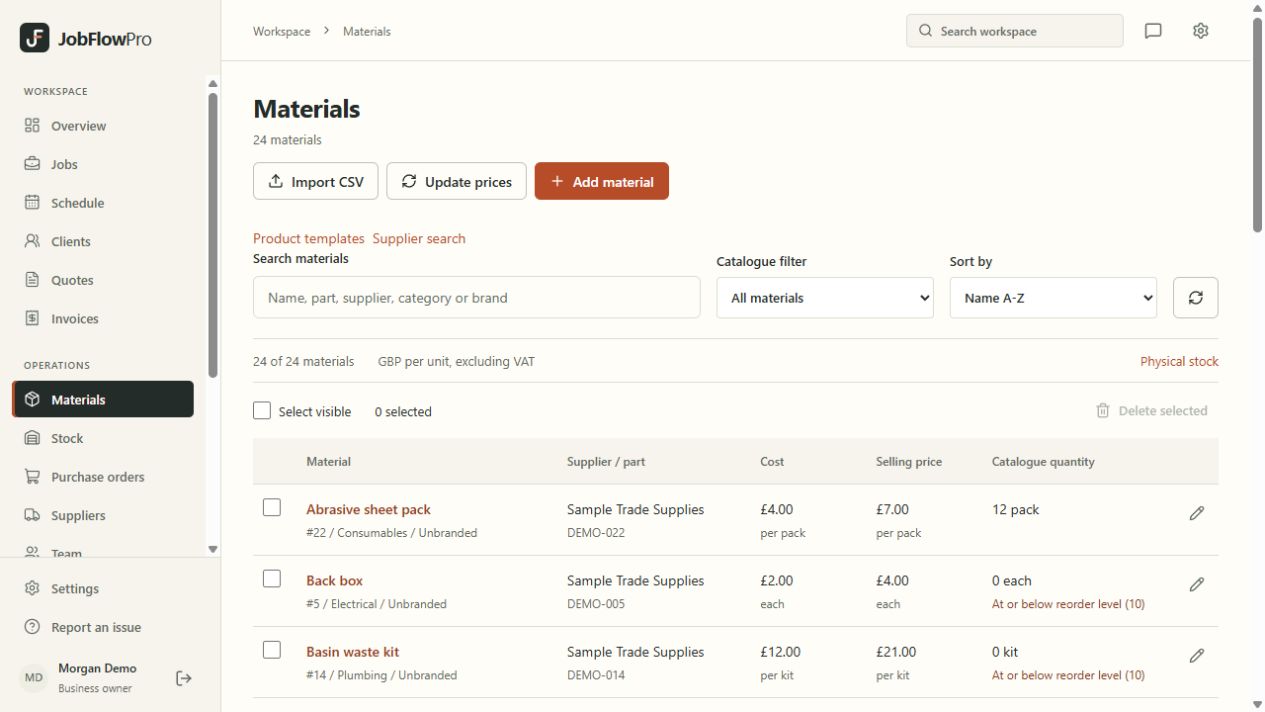Image resolution: width=1265 pixels, height=712 pixels.
Task: Go to Stock in the sidebar
Action: click(103, 438)
